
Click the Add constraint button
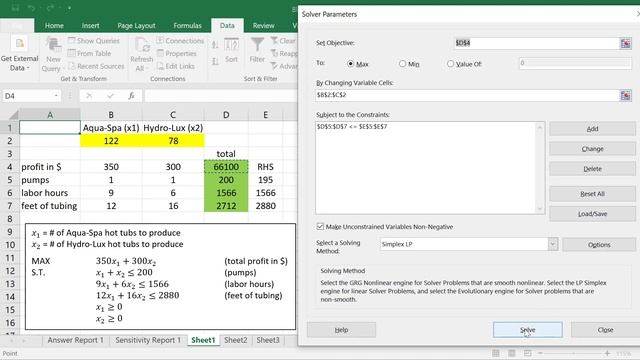click(x=592, y=129)
